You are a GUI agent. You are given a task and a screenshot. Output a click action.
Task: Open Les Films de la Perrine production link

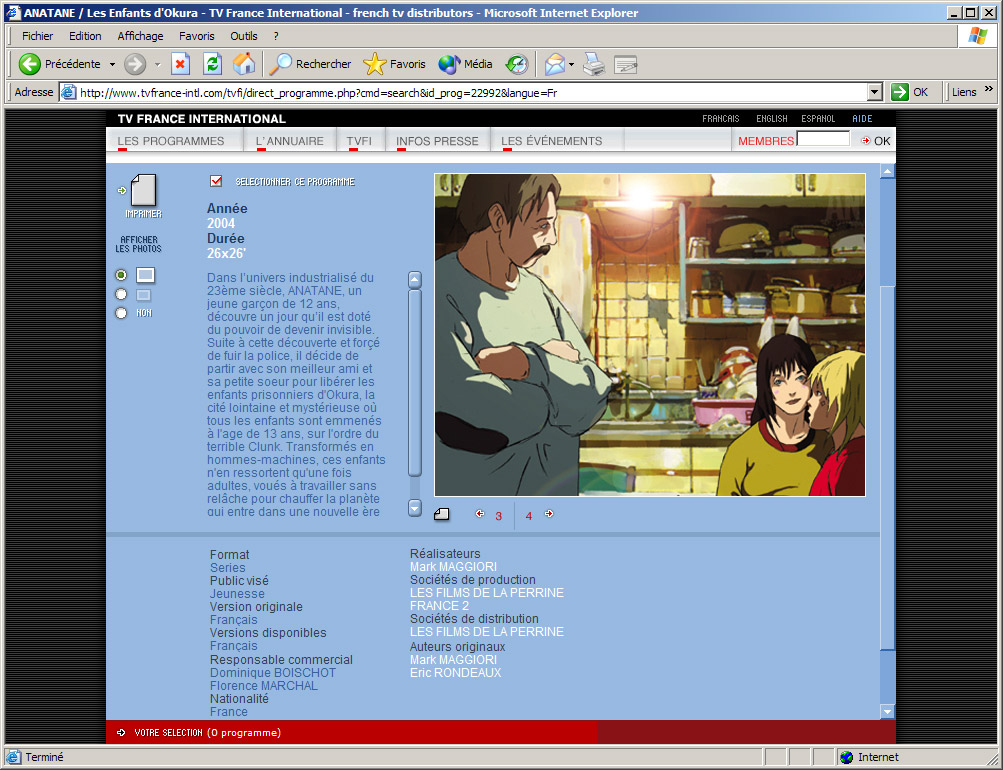(x=487, y=593)
